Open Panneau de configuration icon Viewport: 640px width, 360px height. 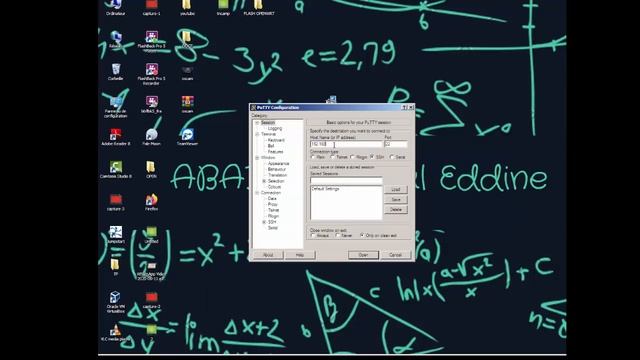pyautogui.click(x=116, y=107)
